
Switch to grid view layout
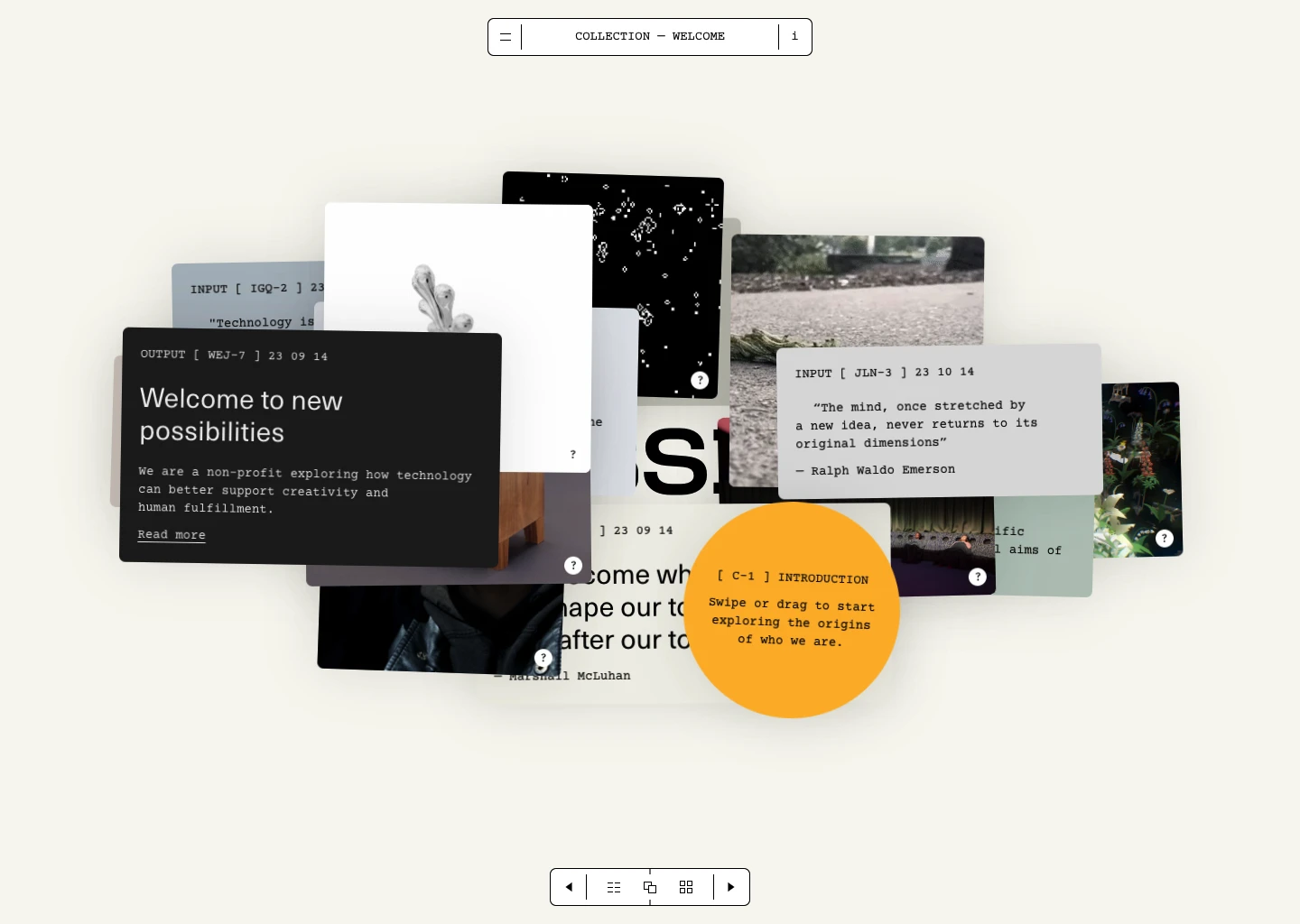pos(686,887)
